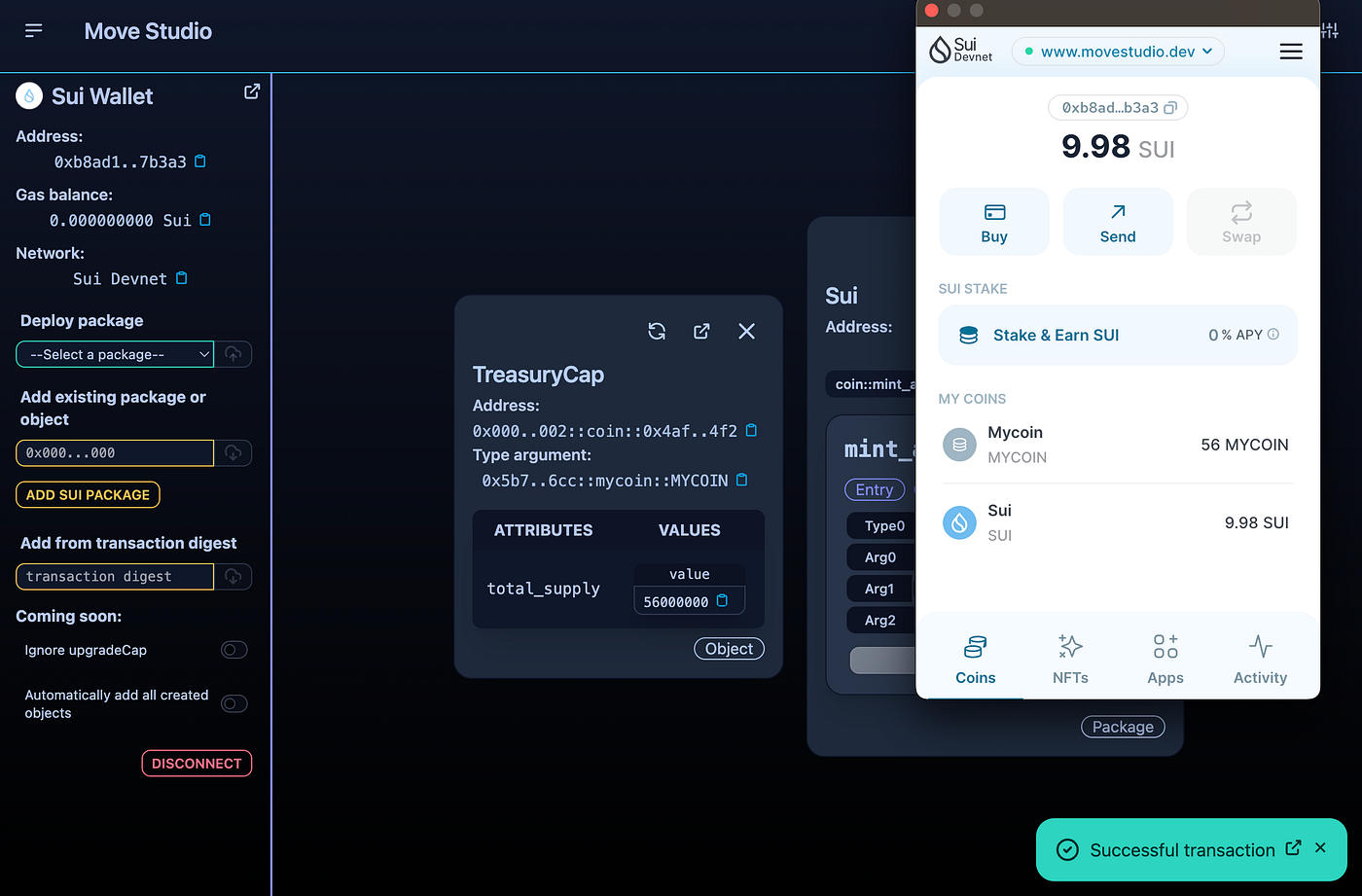Close the TreasuryCap card
1362x896 pixels.
tap(746, 331)
